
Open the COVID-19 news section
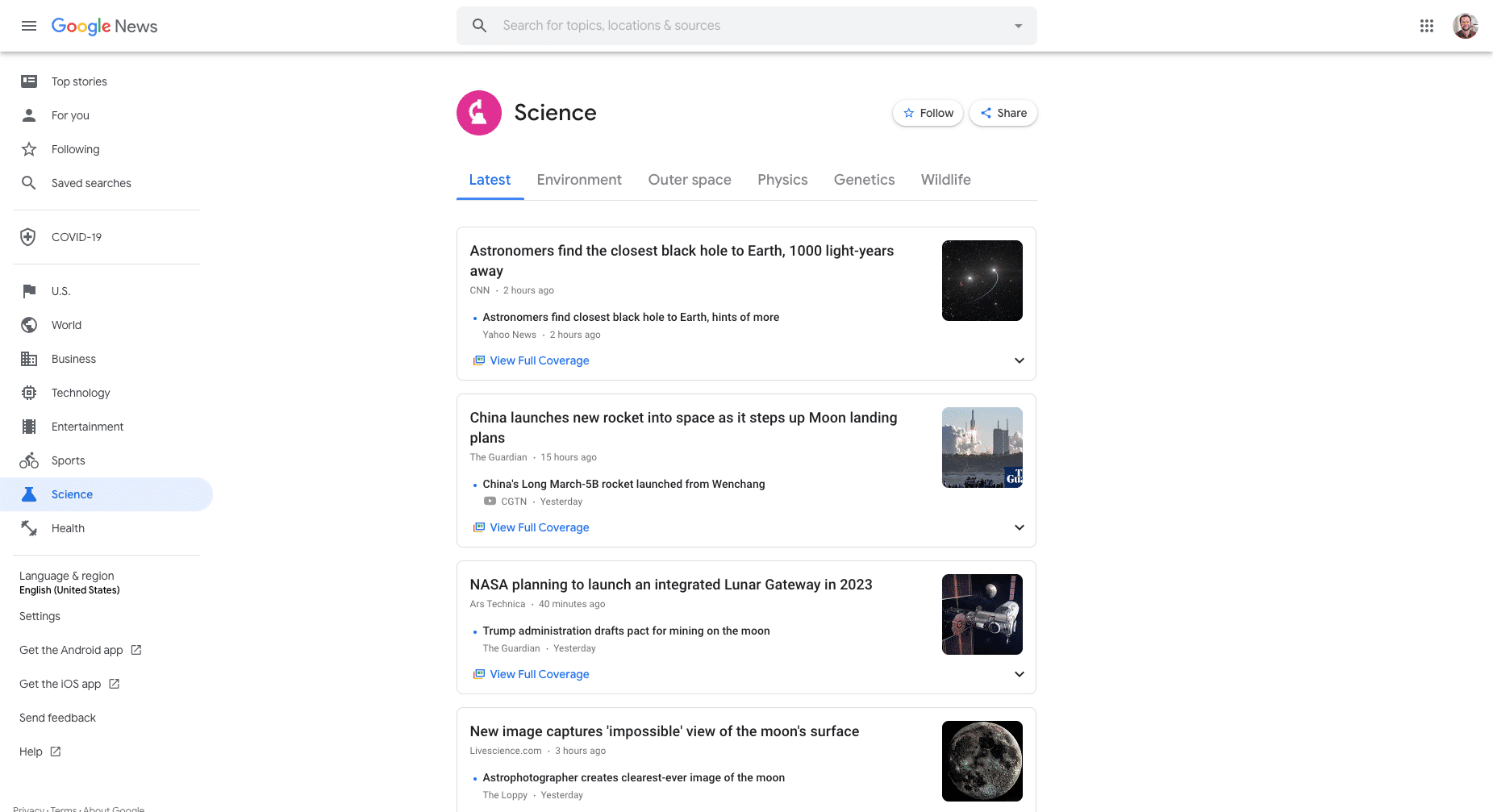click(76, 237)
